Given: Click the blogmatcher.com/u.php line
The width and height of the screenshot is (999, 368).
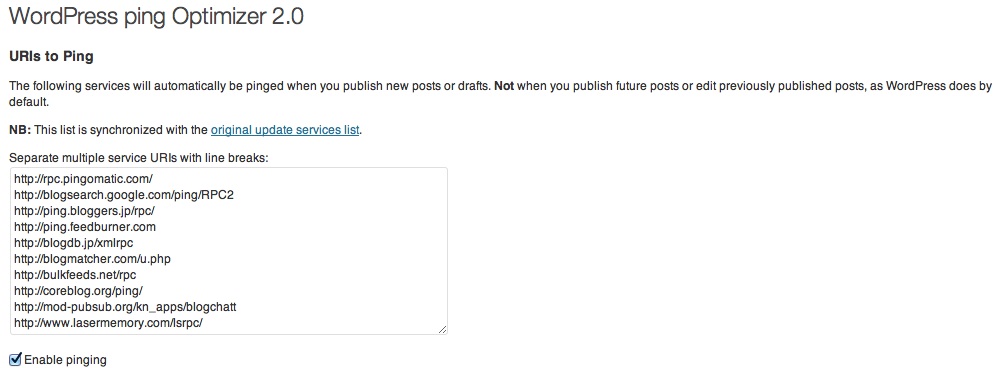Looking at the screenshot, I should 92,259.
